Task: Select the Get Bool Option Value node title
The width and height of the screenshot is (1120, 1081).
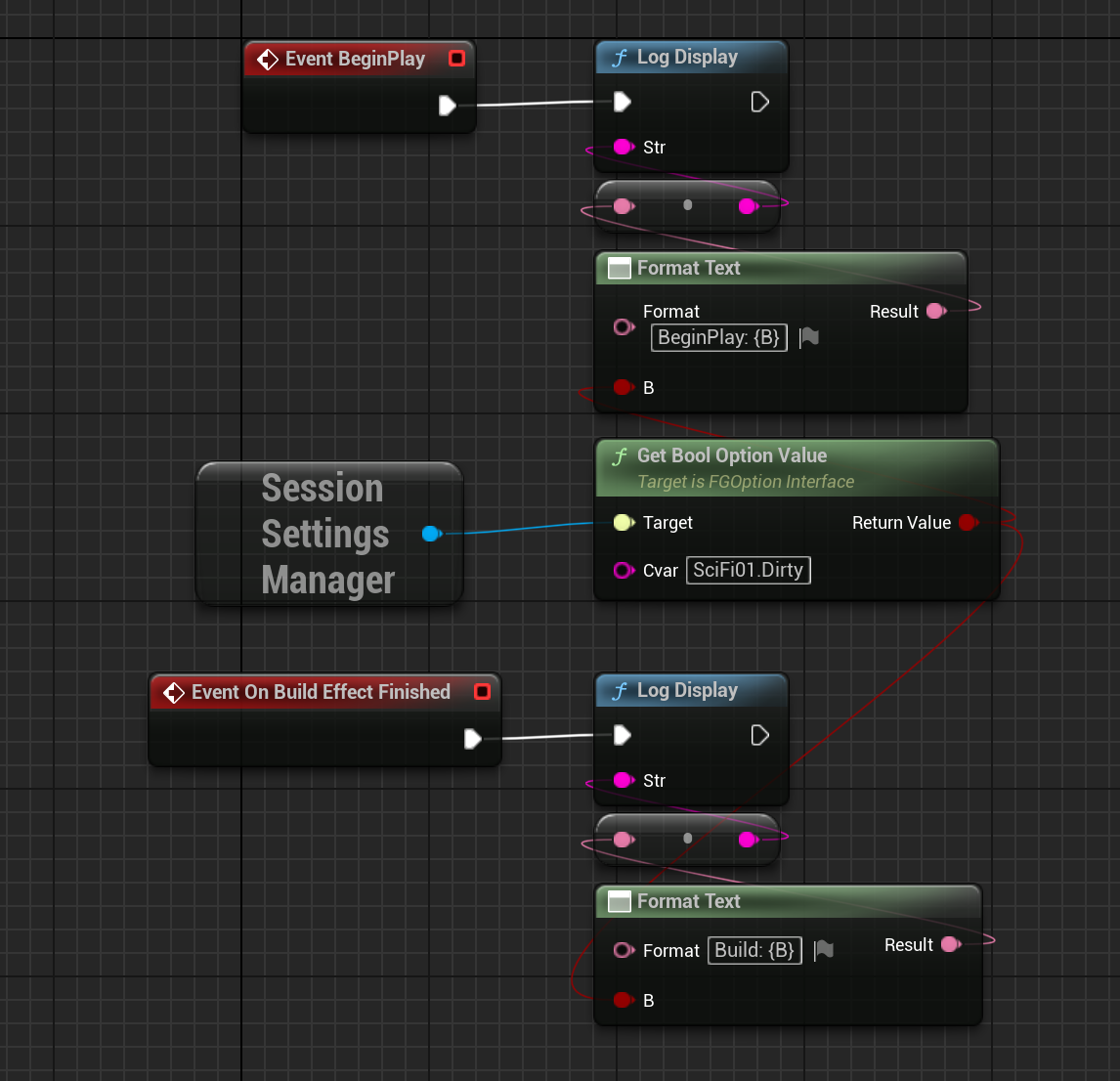Action: pyautogui.click(x=731, y=455)
